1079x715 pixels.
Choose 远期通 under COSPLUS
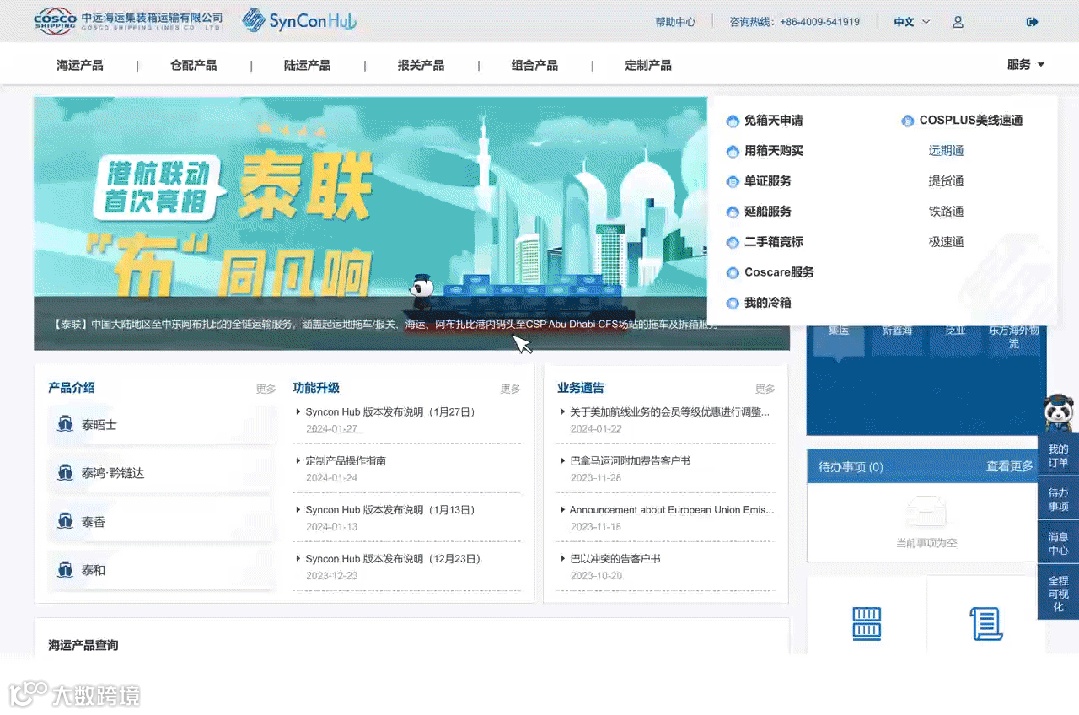(946, 151)
